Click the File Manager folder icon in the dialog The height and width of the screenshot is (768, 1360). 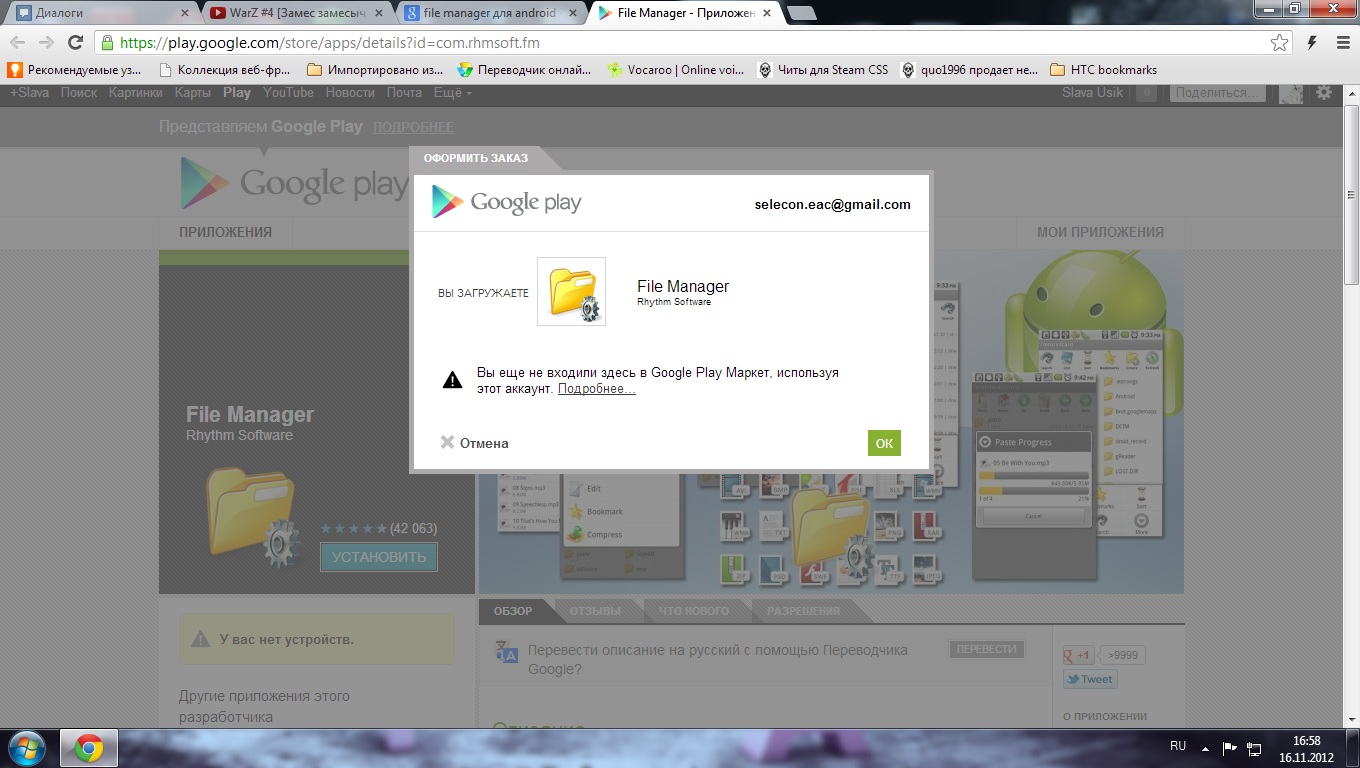point(571,291)
